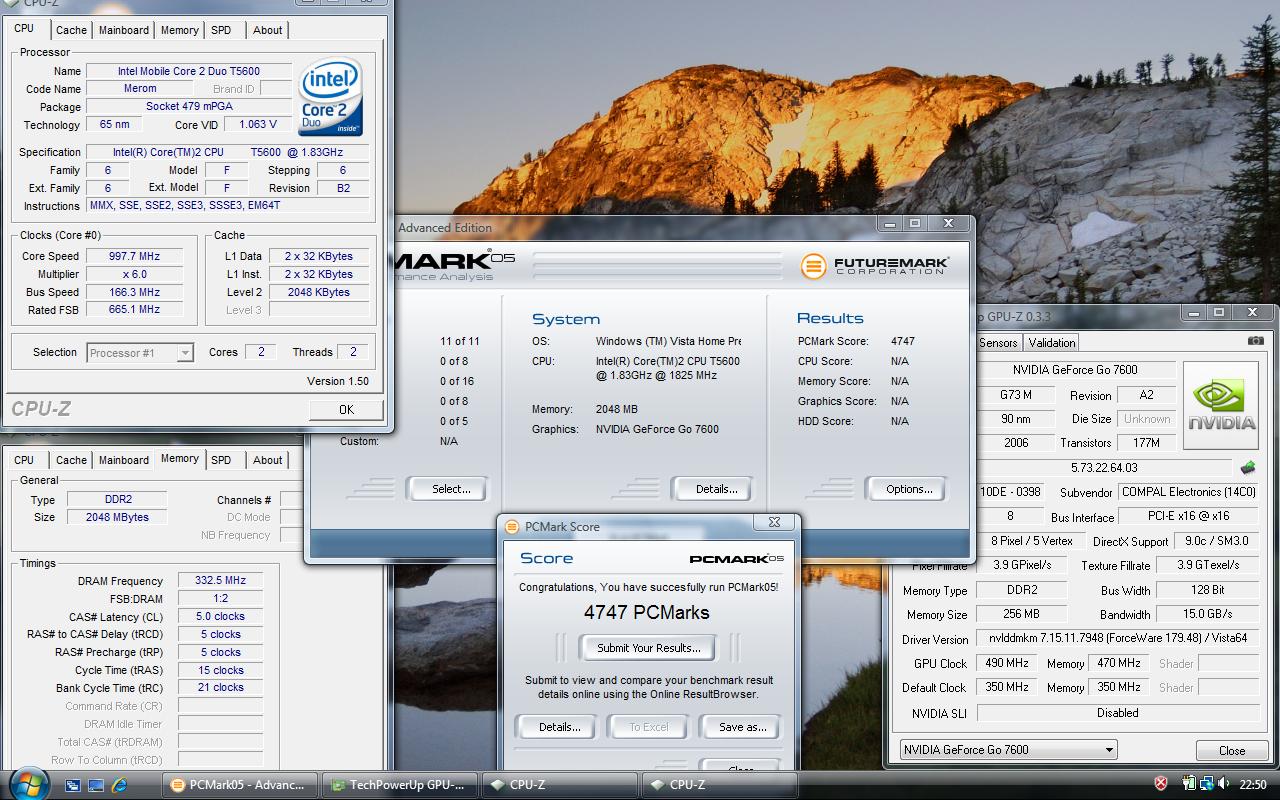The width and height of the screenshot is (1280, 800).
Task: Click GPU-Z save BIOS chip icon
Action: [x=1248, y=467]
